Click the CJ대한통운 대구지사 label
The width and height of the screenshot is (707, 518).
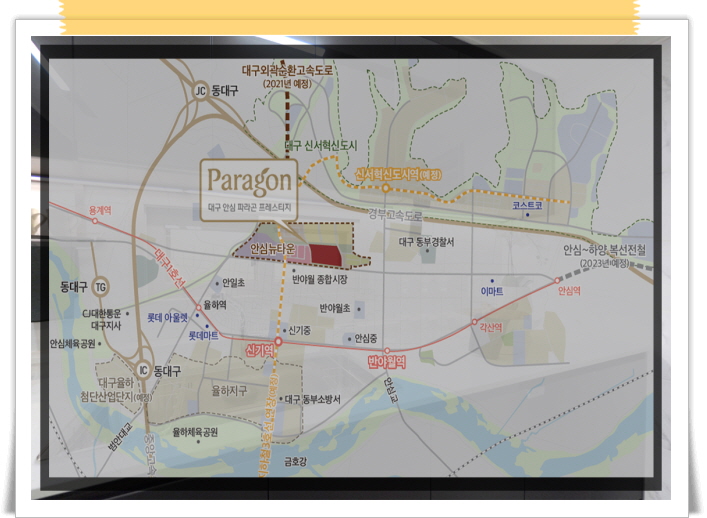pos(101,319)
